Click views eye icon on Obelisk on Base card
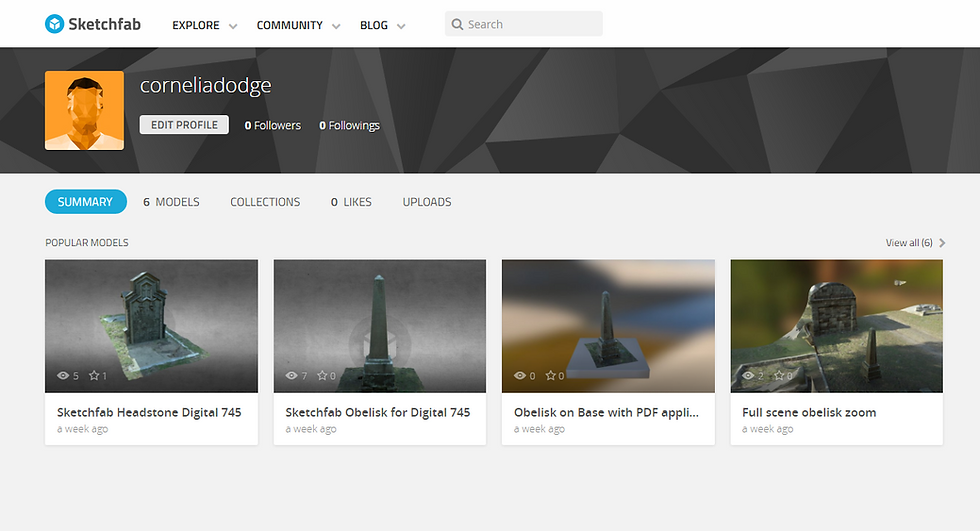980x531 pixels. 520,375
